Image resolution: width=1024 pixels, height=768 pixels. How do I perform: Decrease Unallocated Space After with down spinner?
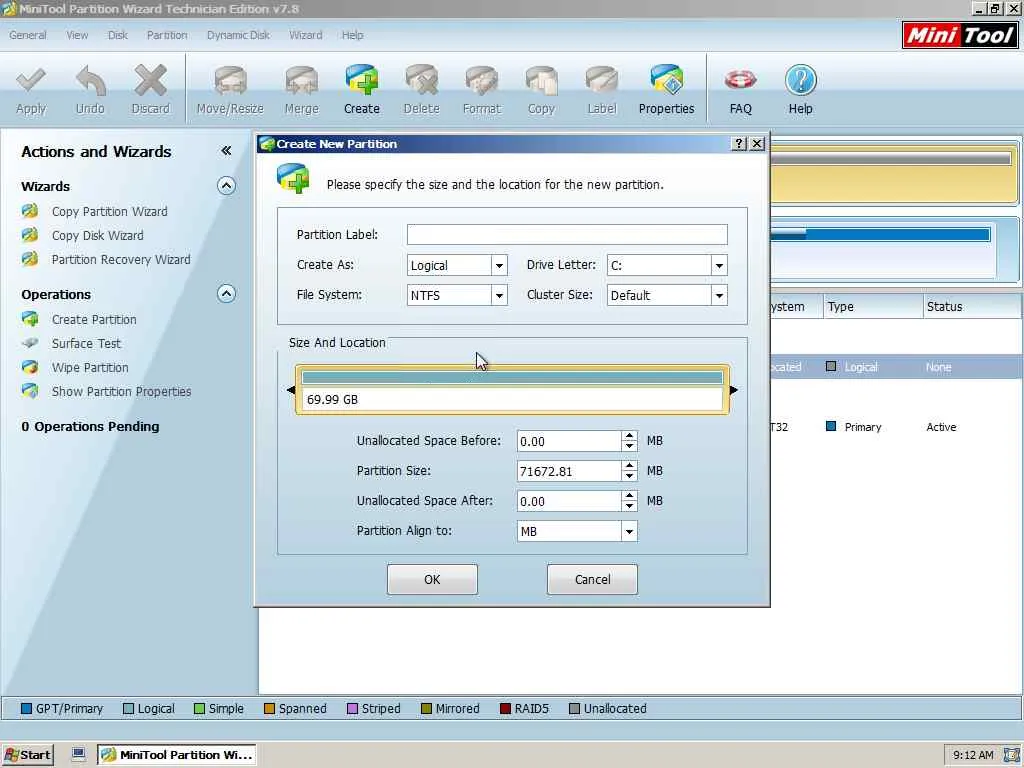tap(629, 506)
